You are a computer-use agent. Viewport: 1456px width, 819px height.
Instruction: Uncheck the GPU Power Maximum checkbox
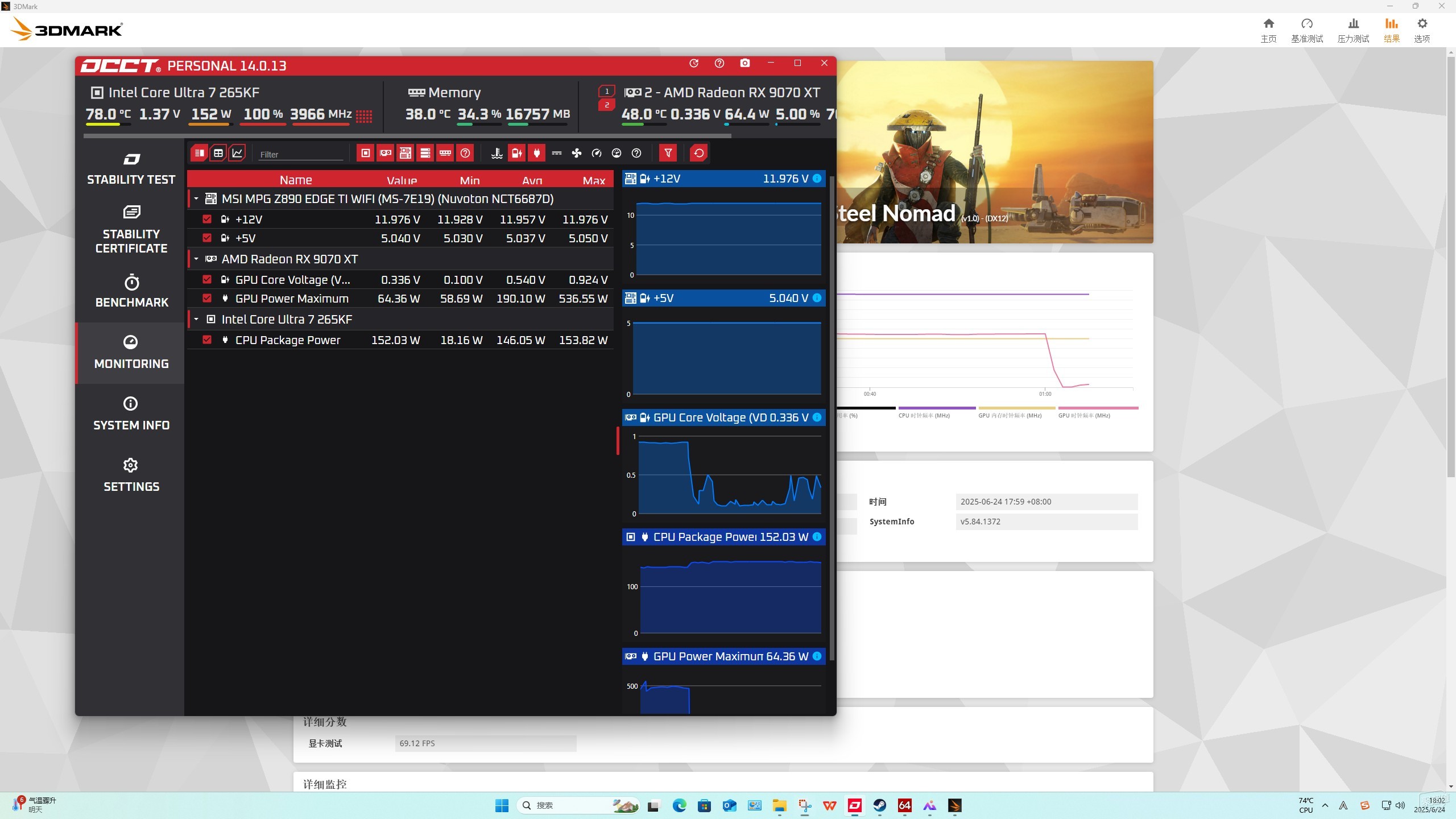(207, 298)
